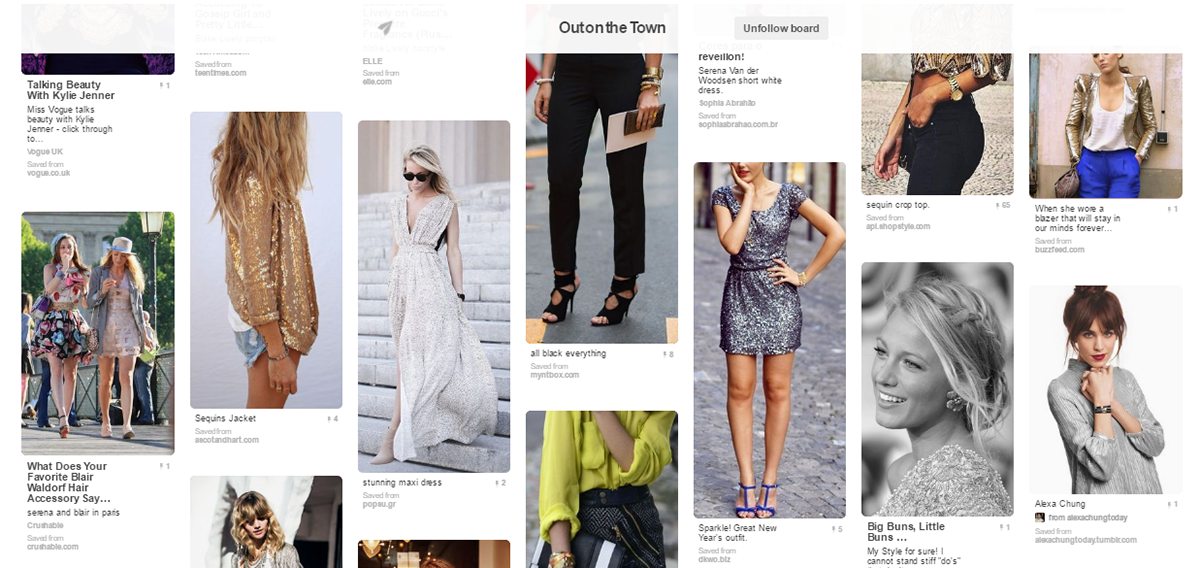The height and width of the screenshot is (568, 1200).
Task: Click repin count beside stunning maxi dress
Action: pos(501,483)
